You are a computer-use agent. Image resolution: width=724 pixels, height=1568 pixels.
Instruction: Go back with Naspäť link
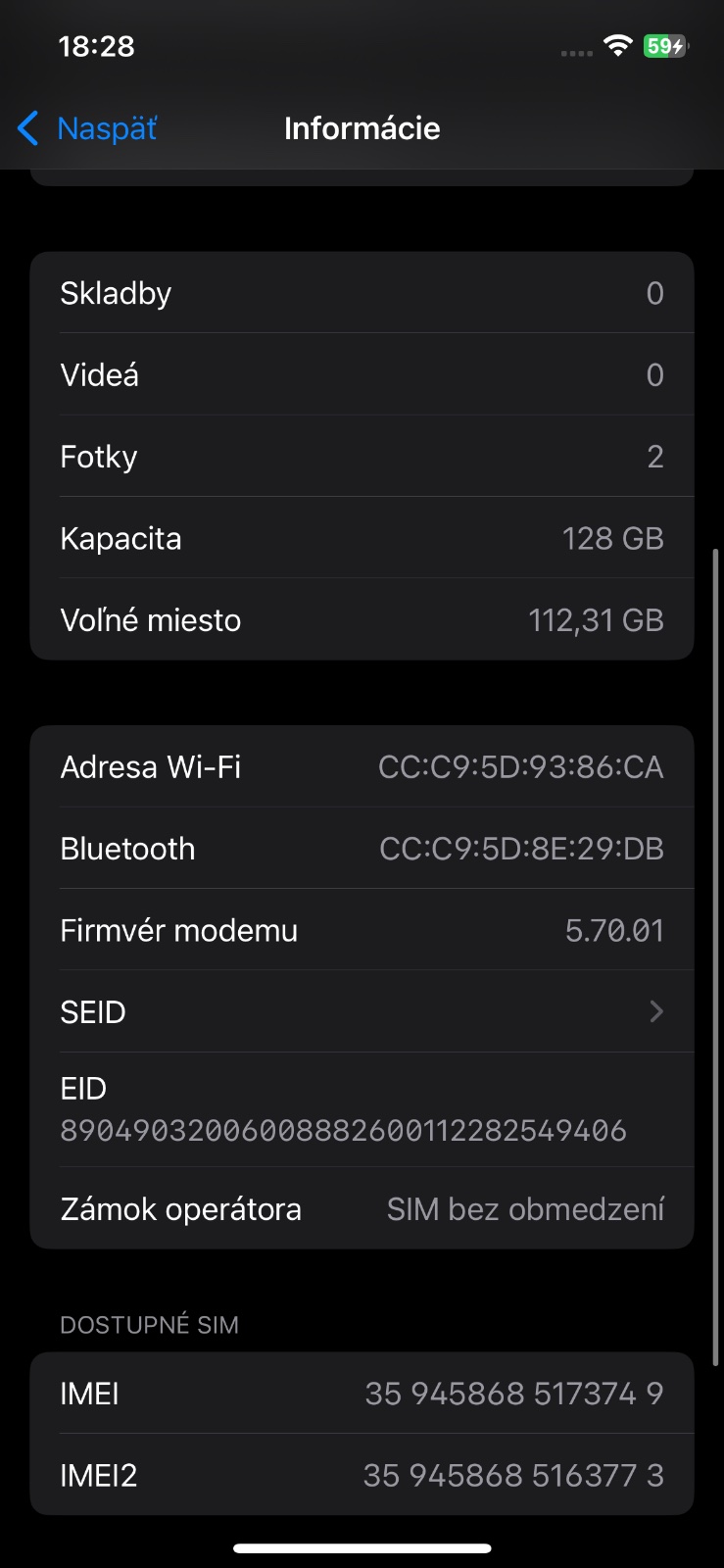click(107, 128)
